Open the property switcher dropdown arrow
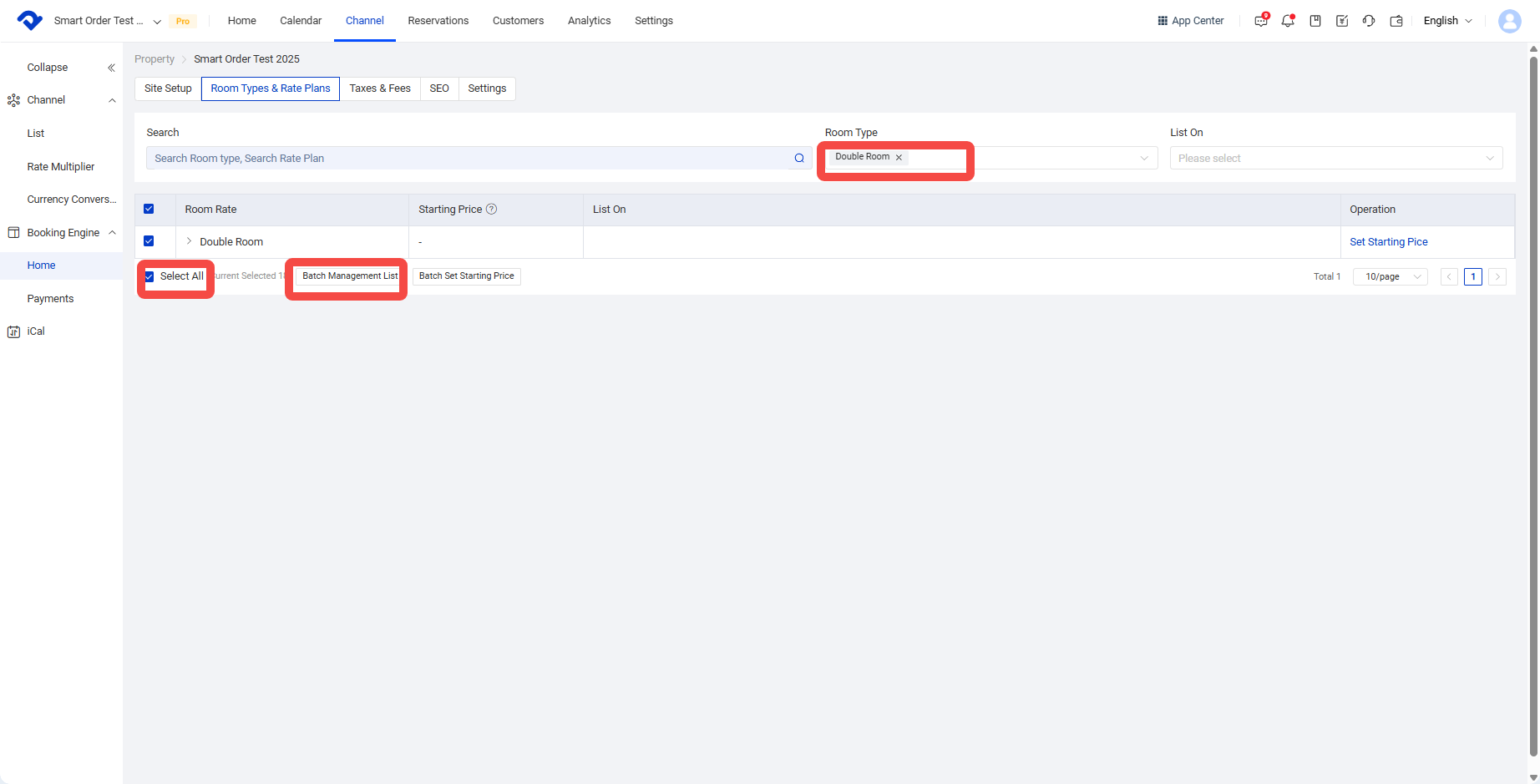The height and width of the screenshot is (784, 1540). click(x=157, y=22)
